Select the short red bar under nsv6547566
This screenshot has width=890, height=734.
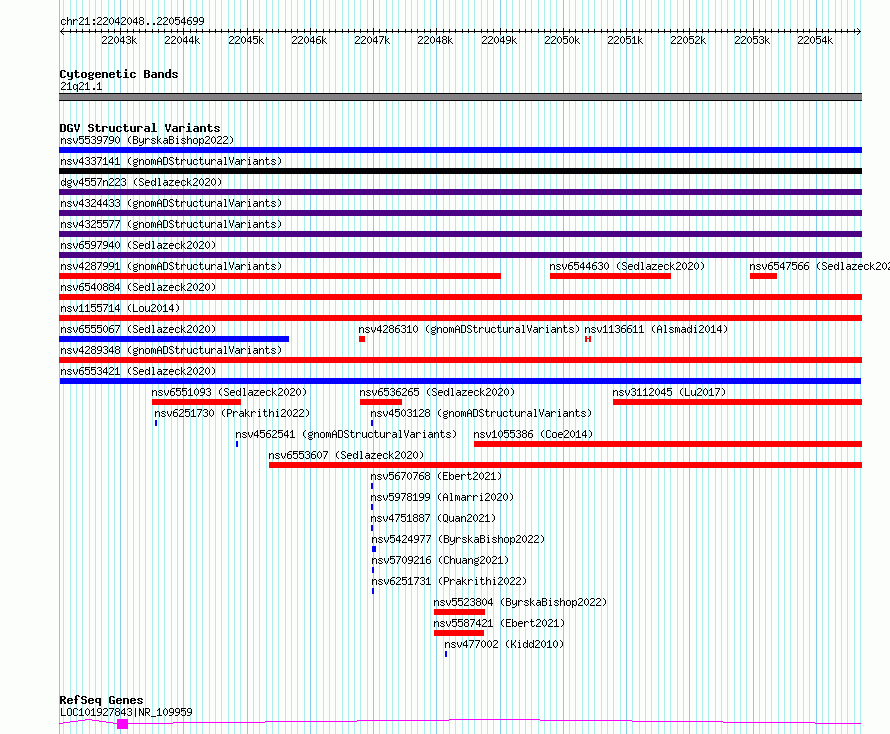coord(763,276)
